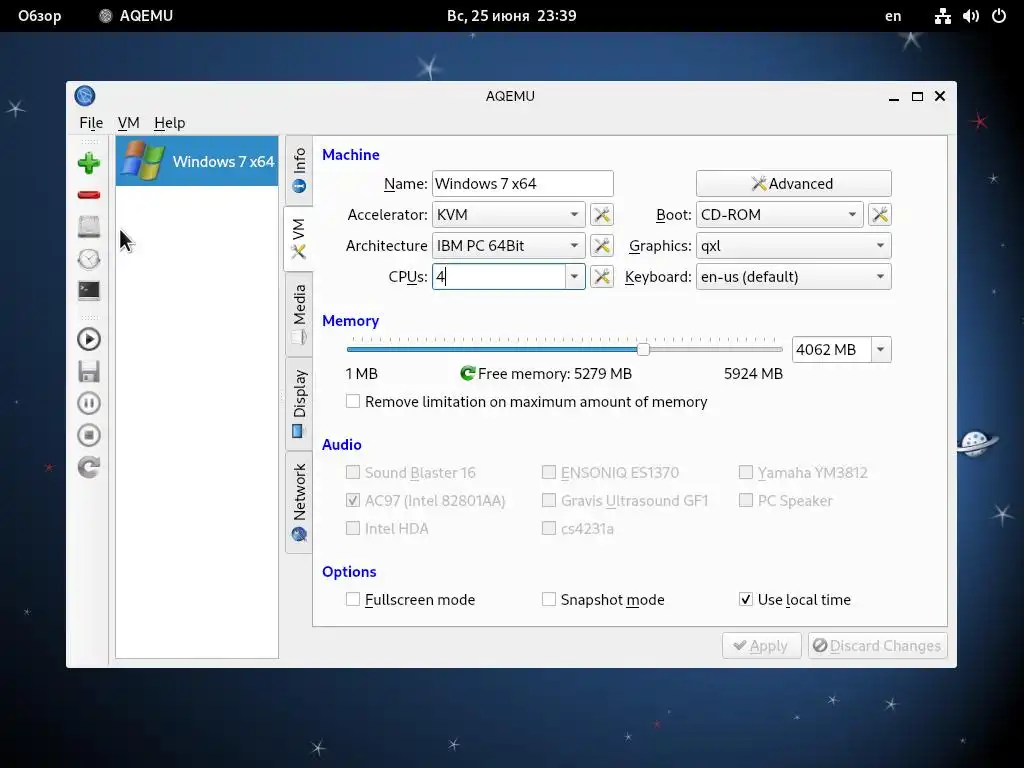Enable Snapshot mode option
Screen dimensions: 1024x768
click(549, 600)
